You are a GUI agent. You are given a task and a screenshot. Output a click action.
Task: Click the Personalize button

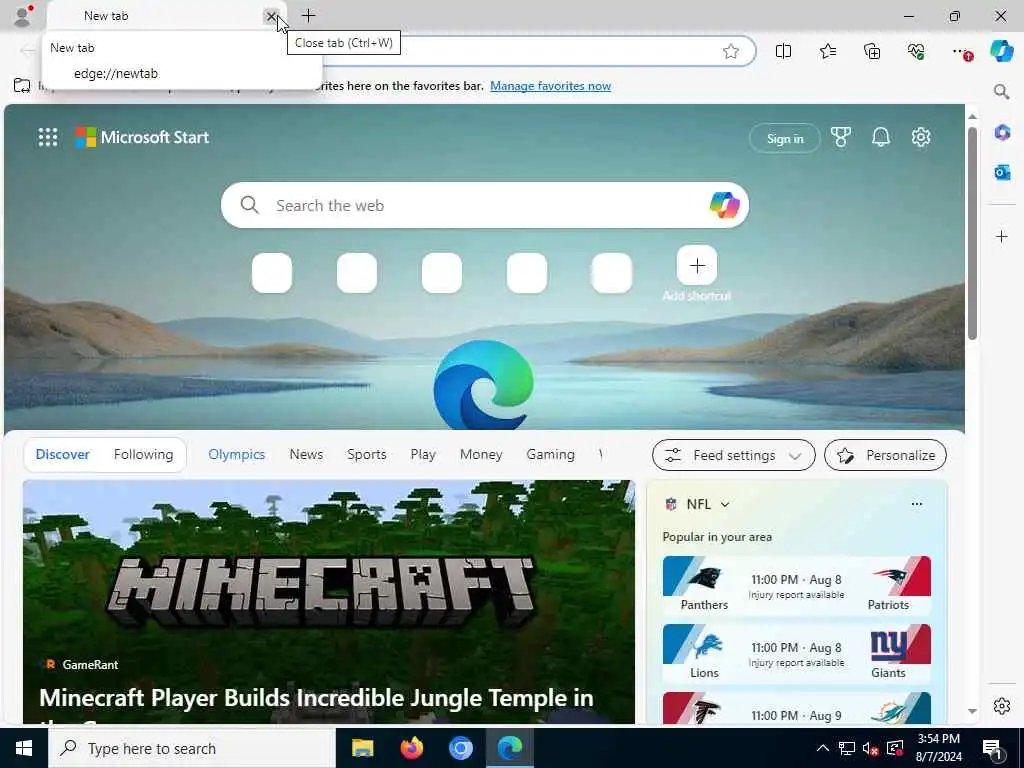point(885,455)
